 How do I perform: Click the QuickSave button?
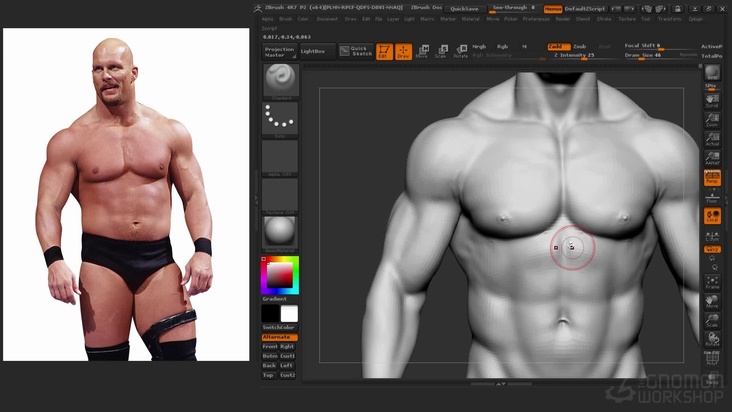pyautogui.click(x=463, y=8)
